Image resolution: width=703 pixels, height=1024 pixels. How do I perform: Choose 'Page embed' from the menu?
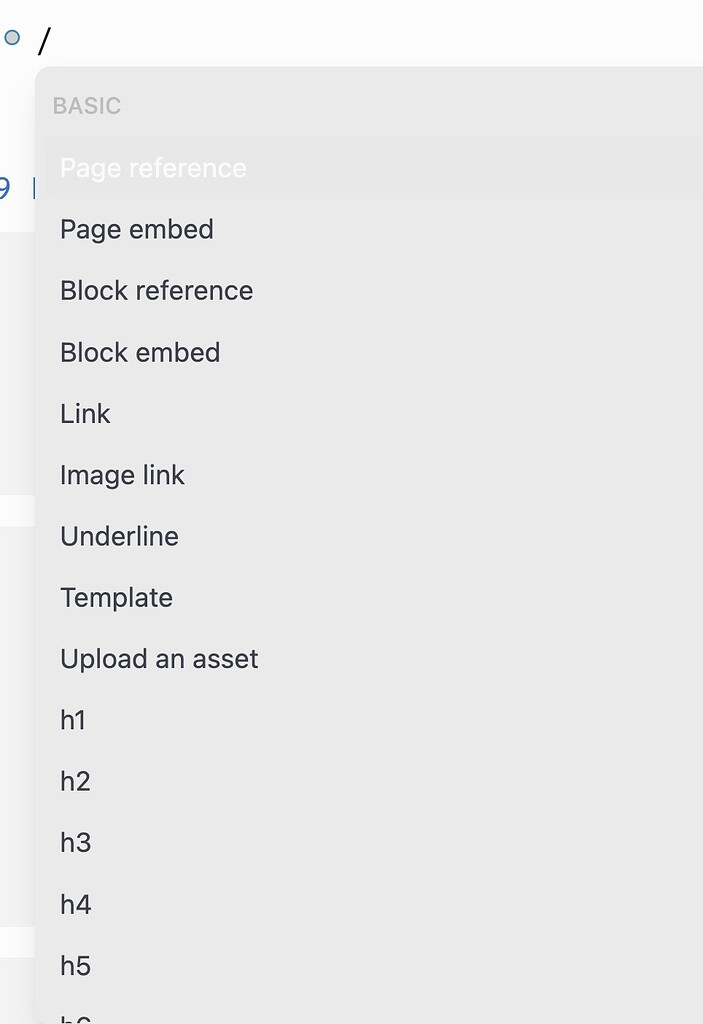[137, 229]
